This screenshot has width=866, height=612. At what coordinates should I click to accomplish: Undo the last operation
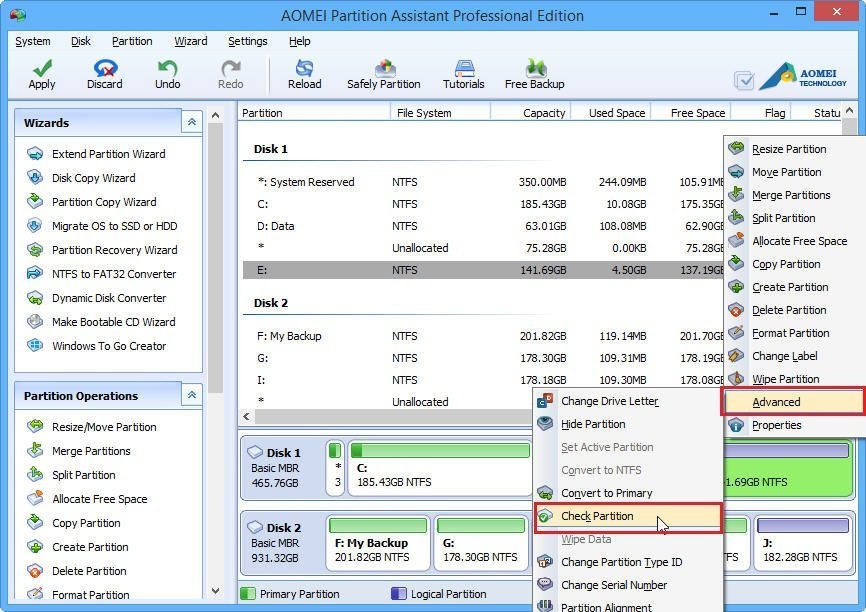[x=166, y=73]
